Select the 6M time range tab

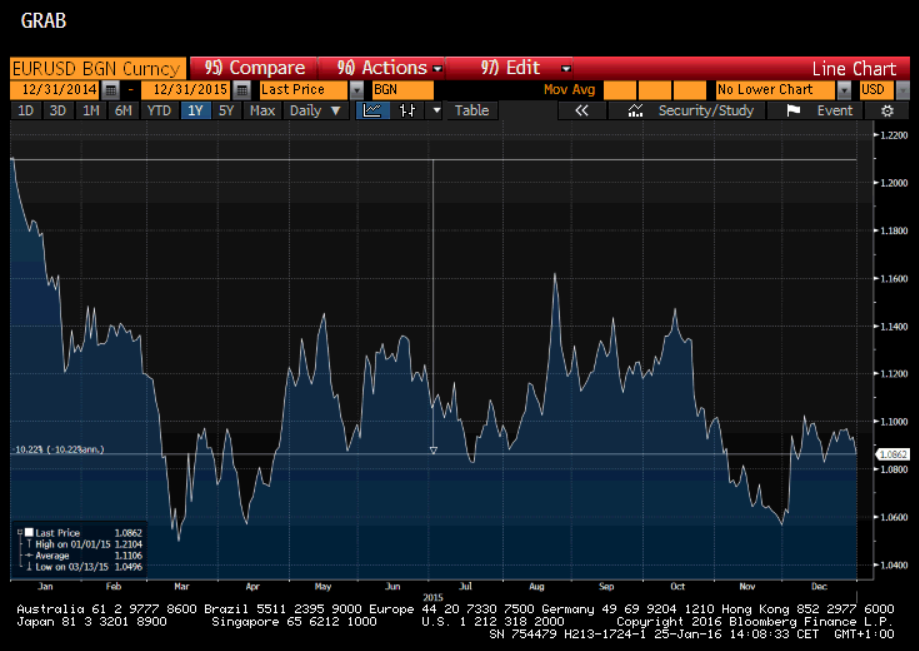pyautogui.click(x=123, y=110)
